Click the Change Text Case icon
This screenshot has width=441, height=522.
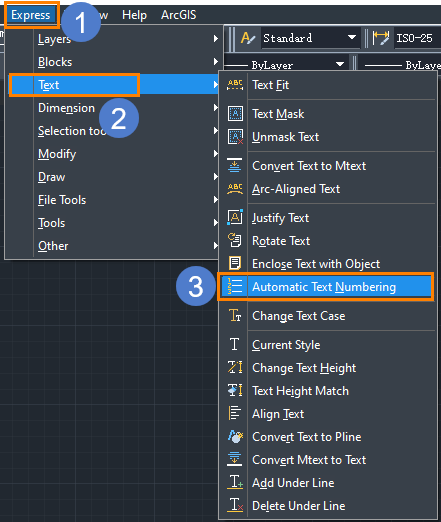[x=235, y=315]
